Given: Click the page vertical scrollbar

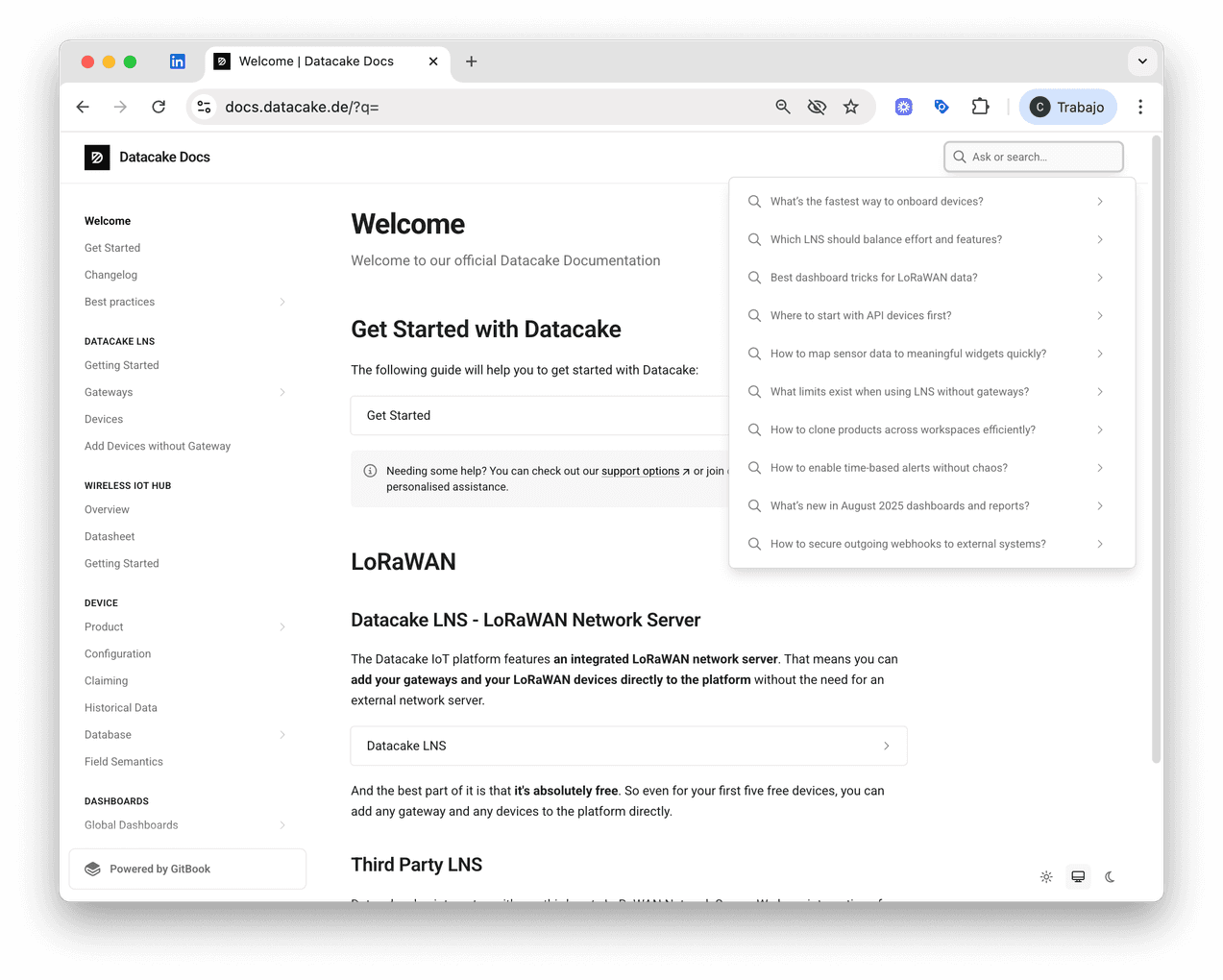Looking at the screenshot, I should click(1157, 450).
